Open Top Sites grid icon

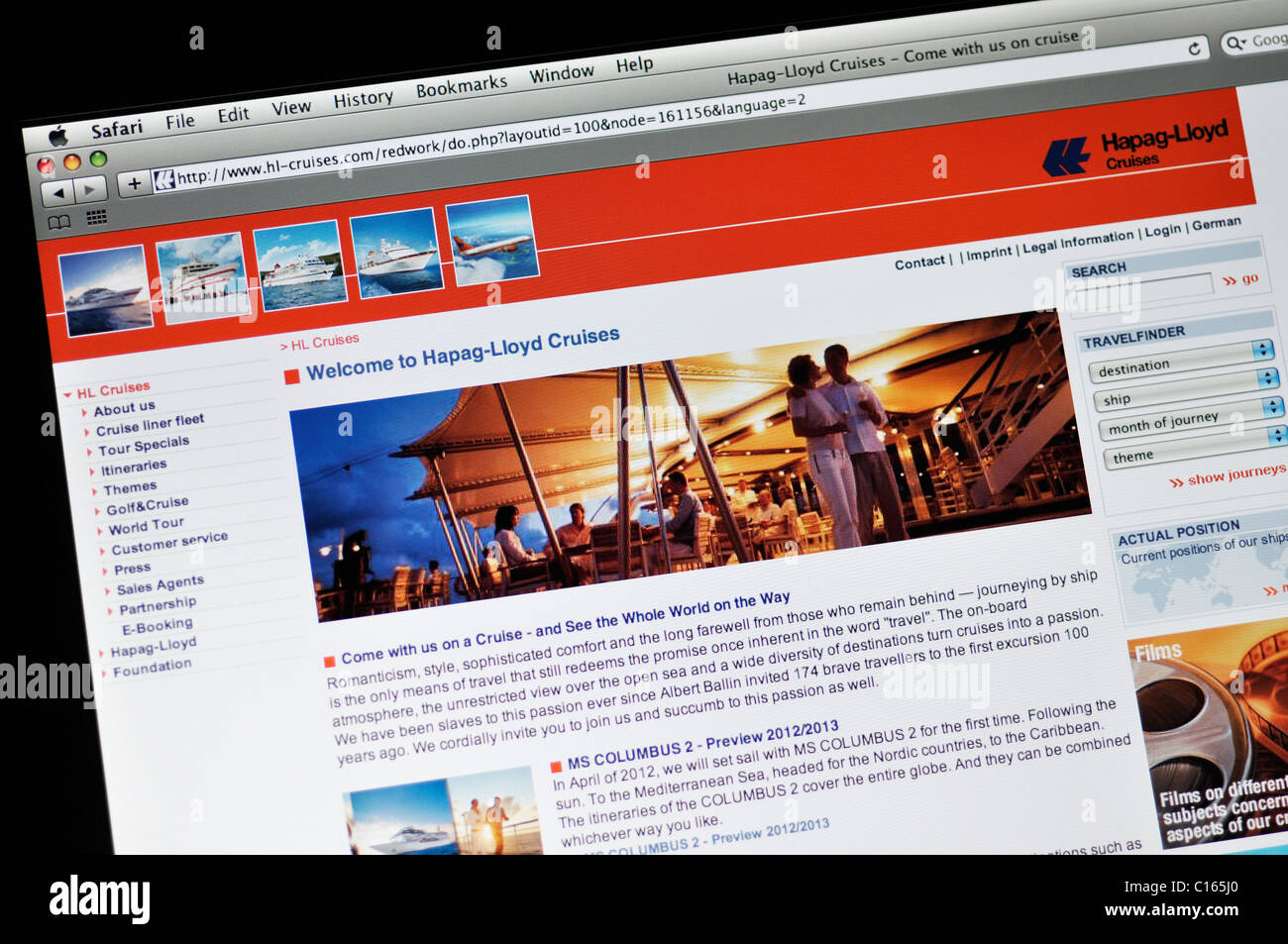(x=96, y=217)
